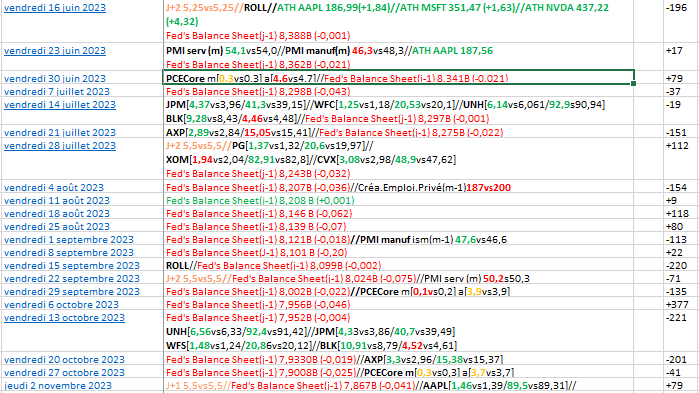
Task: Select the jeudi 2 novembre 2023 date cell
Action: tap(82, 385)
